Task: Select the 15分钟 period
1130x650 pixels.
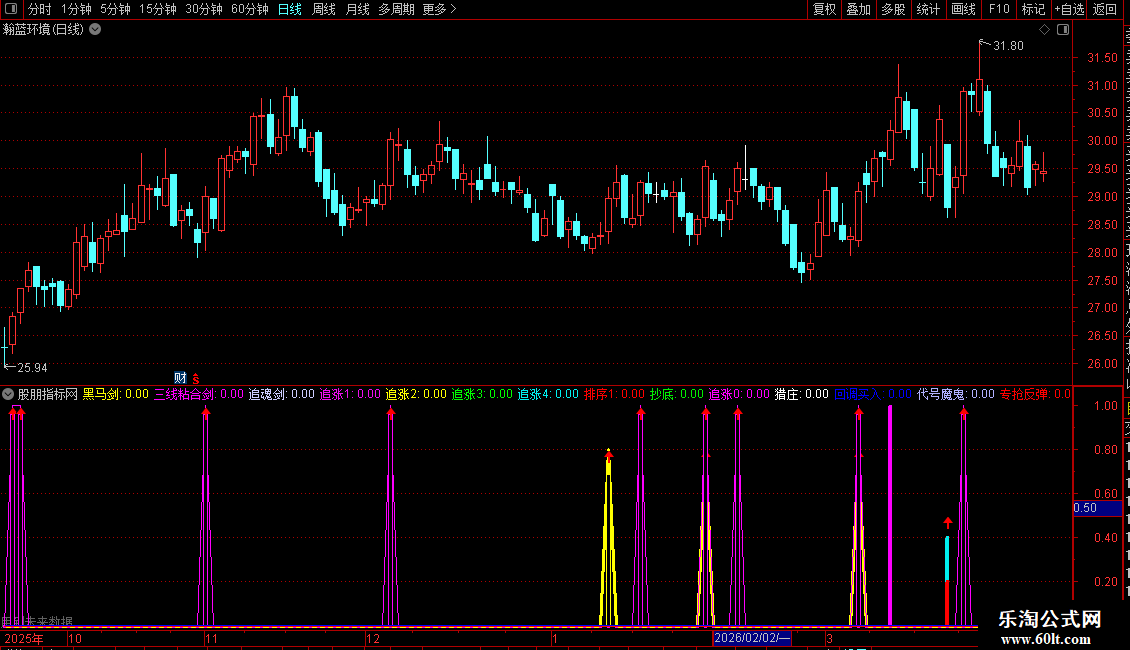Action: (158, 9)
